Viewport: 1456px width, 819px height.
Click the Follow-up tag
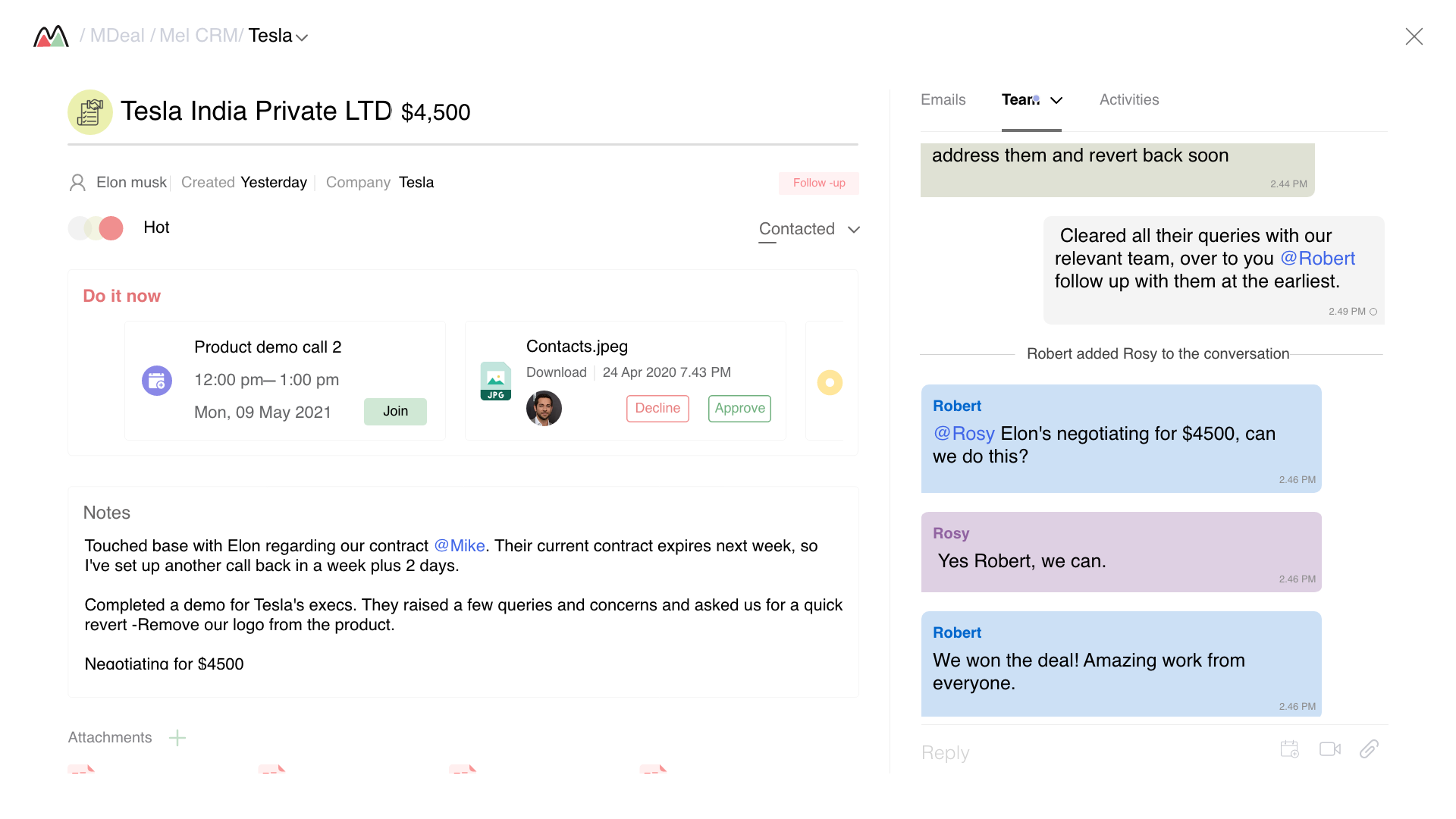[818, 183]
